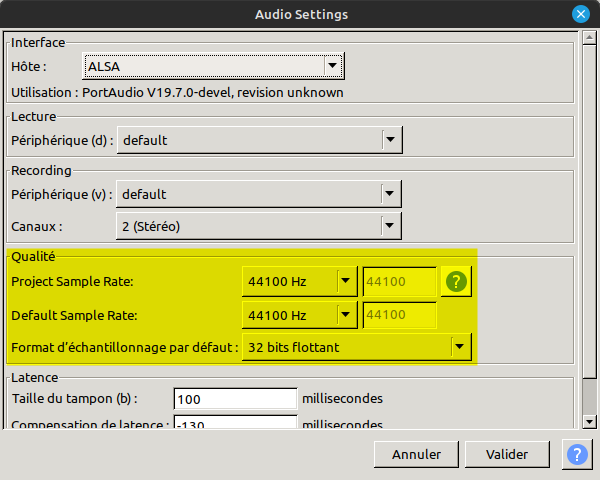The height and width of the screenshot is (480, 600).
Task: Close the Audio Settings dialog
Action: (x=580, y=14)
